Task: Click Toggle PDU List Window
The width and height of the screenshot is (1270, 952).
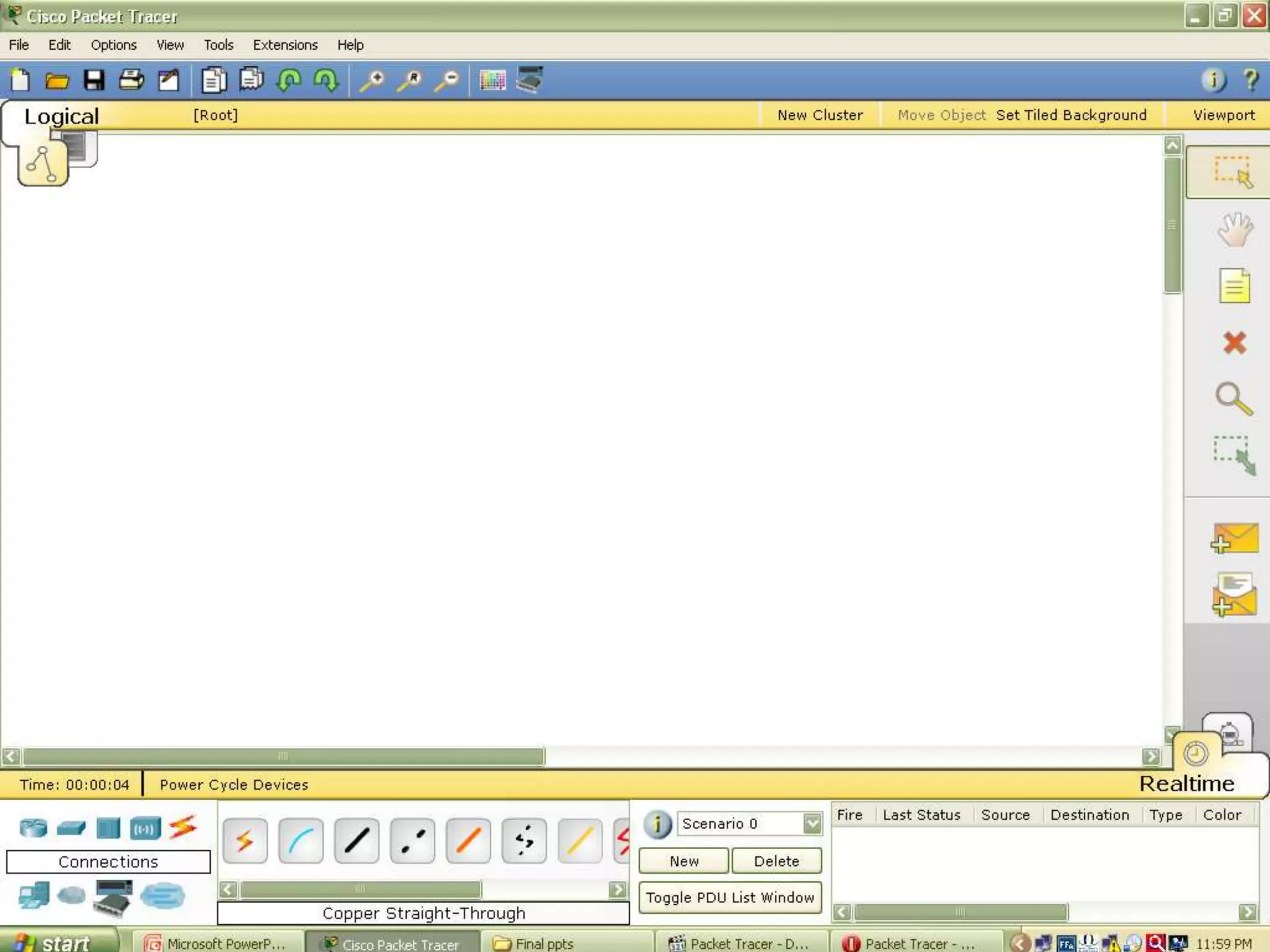Action: tap(730, 897)
